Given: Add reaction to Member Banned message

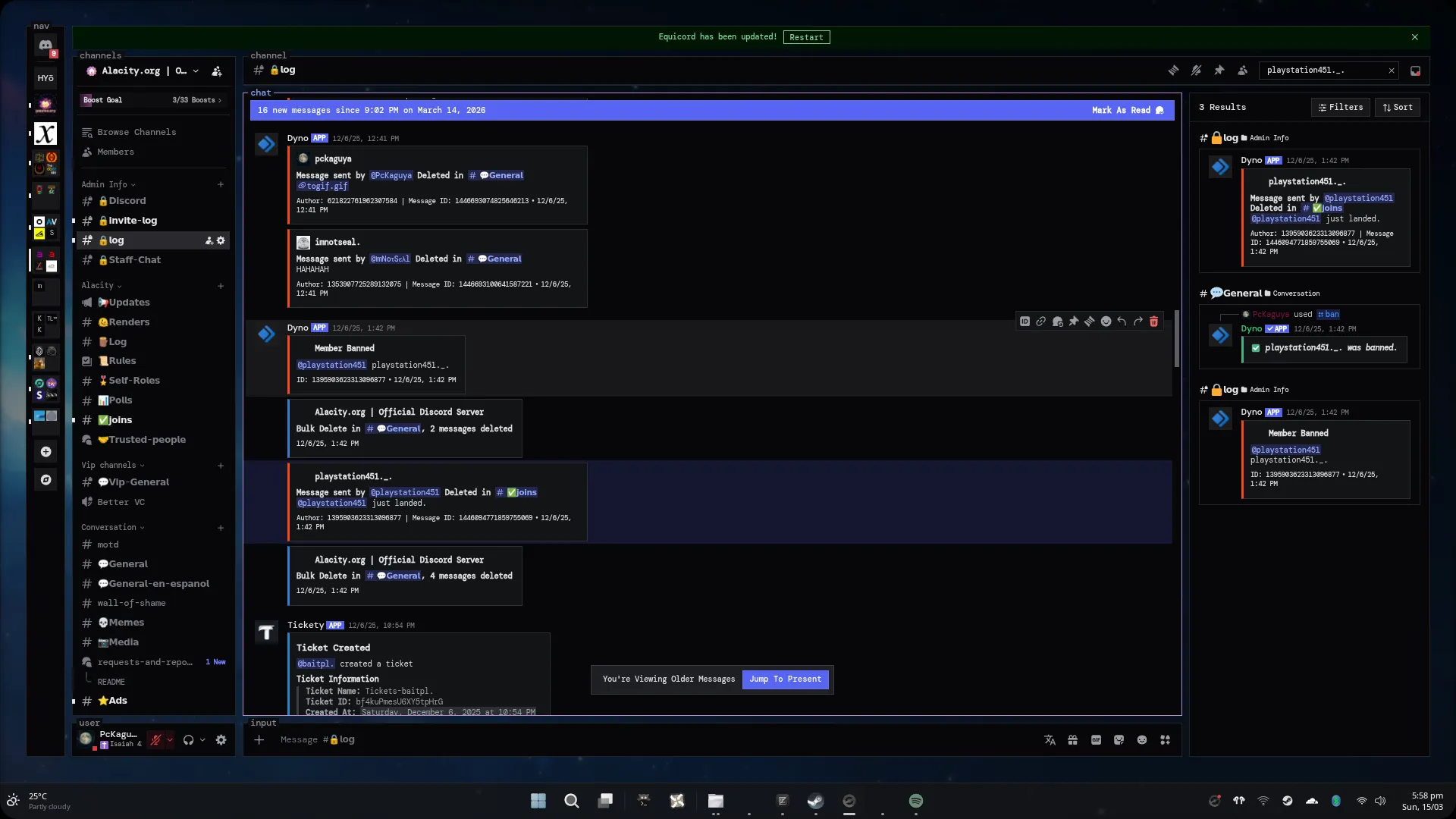Looking at the screenshot, I should (1106, 322).
